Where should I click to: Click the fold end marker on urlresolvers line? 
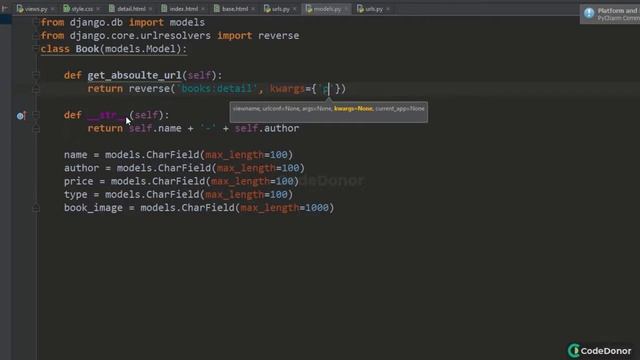click(x=36, y=36)
